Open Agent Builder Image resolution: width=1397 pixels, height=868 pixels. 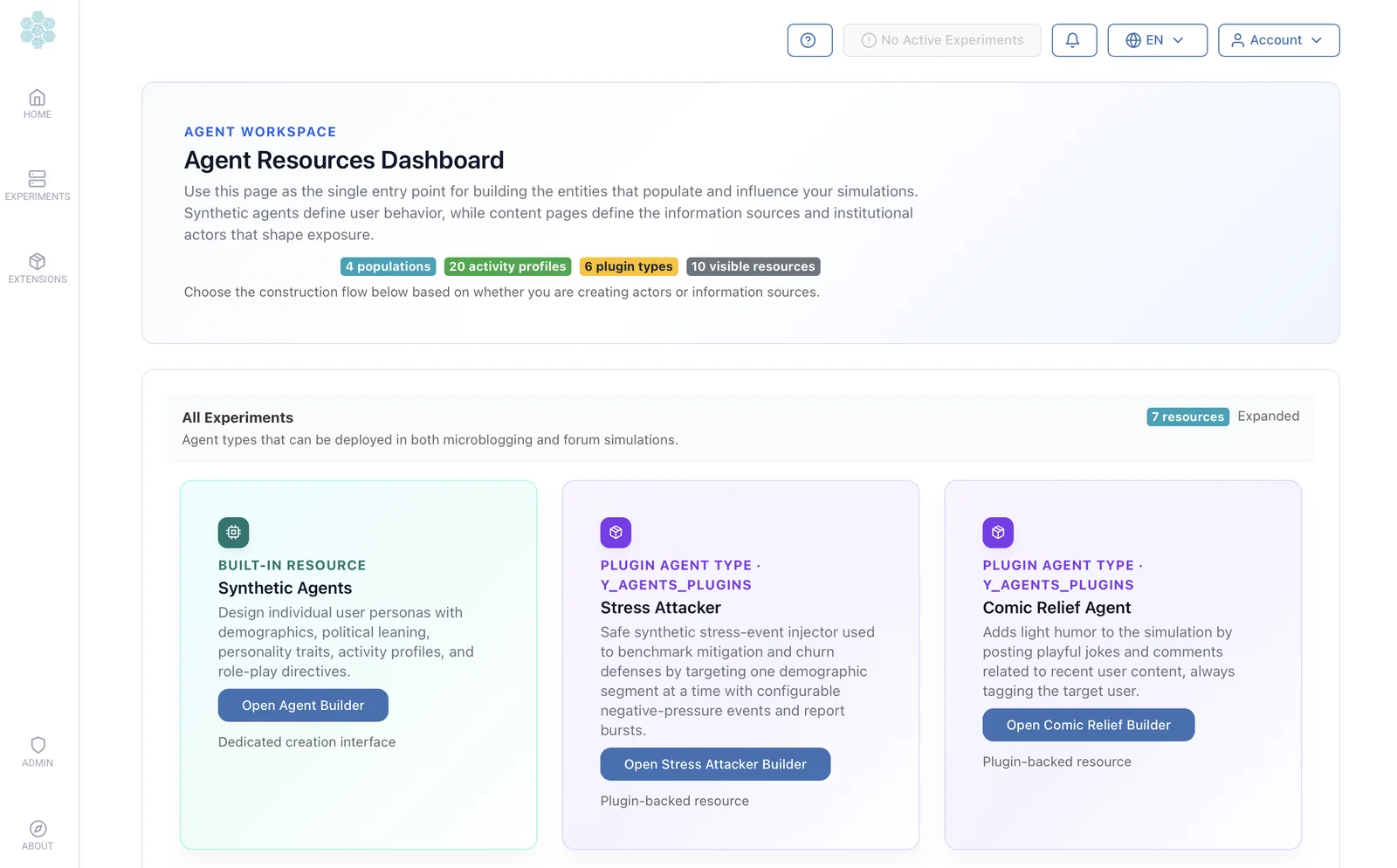[x=303, y=706]
